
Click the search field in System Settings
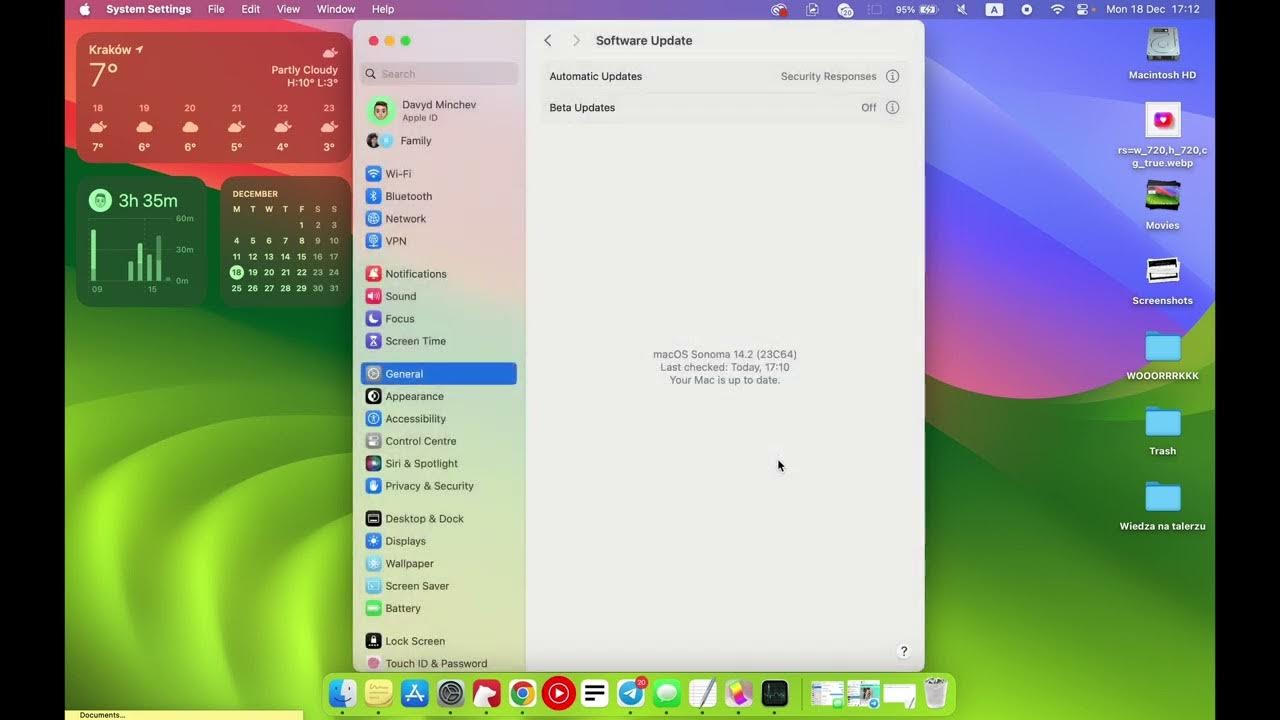tap(440, 73)
